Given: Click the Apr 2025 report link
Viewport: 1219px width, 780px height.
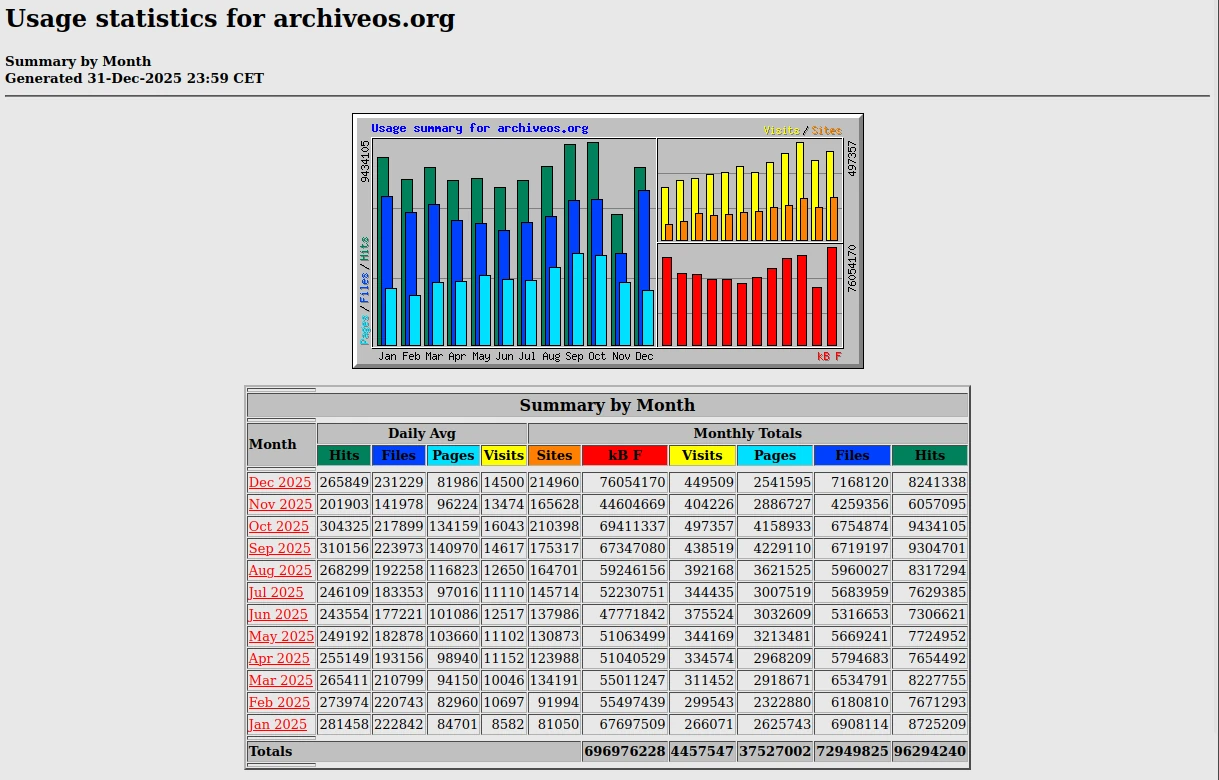Looking at the screenshot, I should tap(279, 659).
